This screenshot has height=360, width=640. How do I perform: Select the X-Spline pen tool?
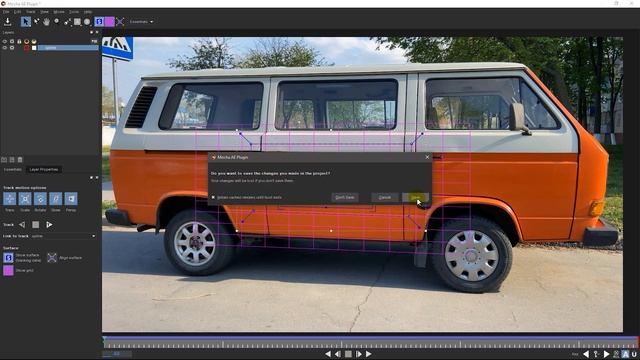pyautogui.click(x=67, y=22)
